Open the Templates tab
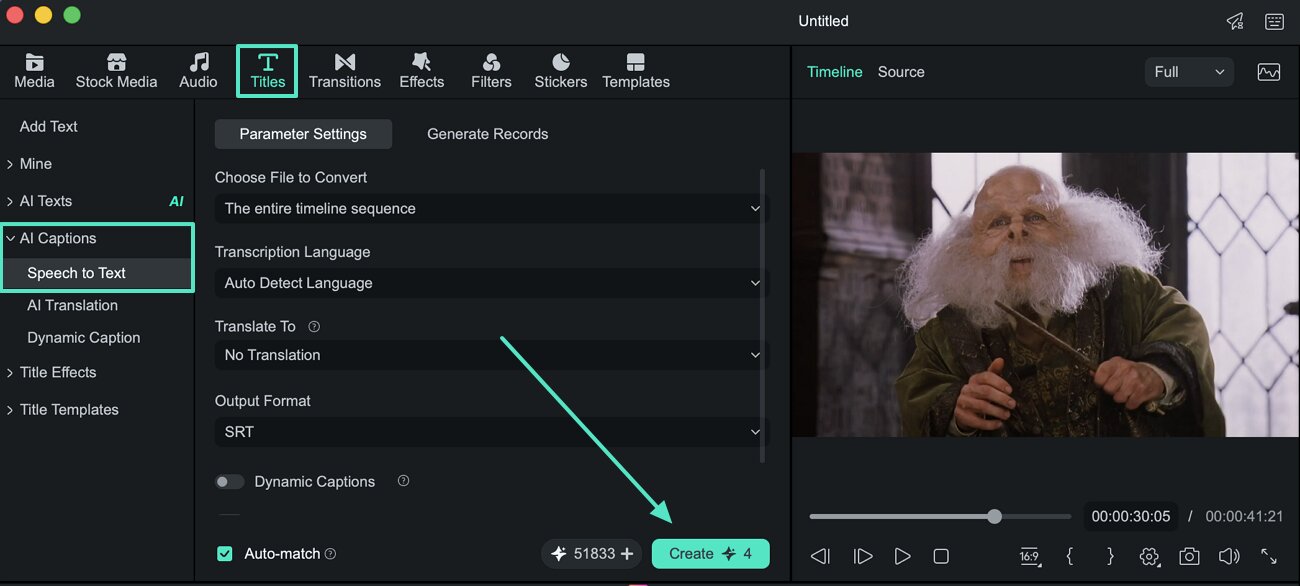This screenshot has height=586, width=1300. 636,71
